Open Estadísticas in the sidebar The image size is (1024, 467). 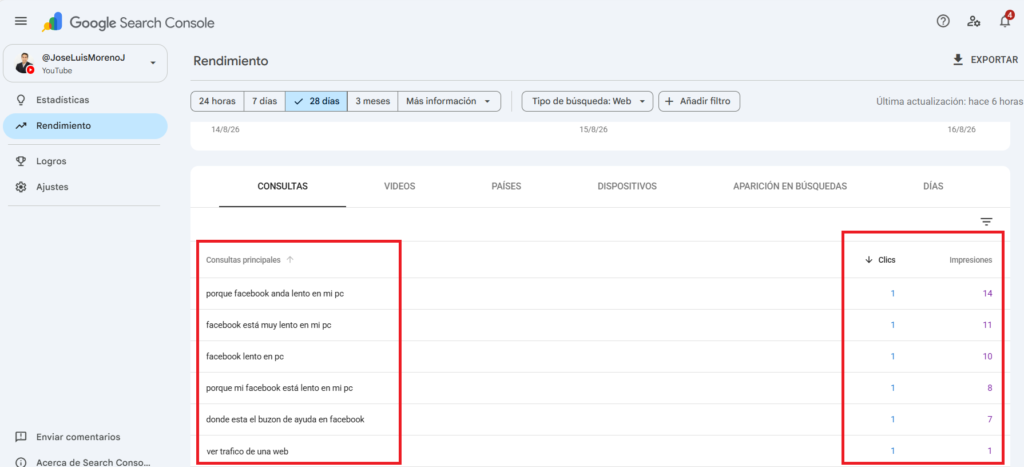85,100
